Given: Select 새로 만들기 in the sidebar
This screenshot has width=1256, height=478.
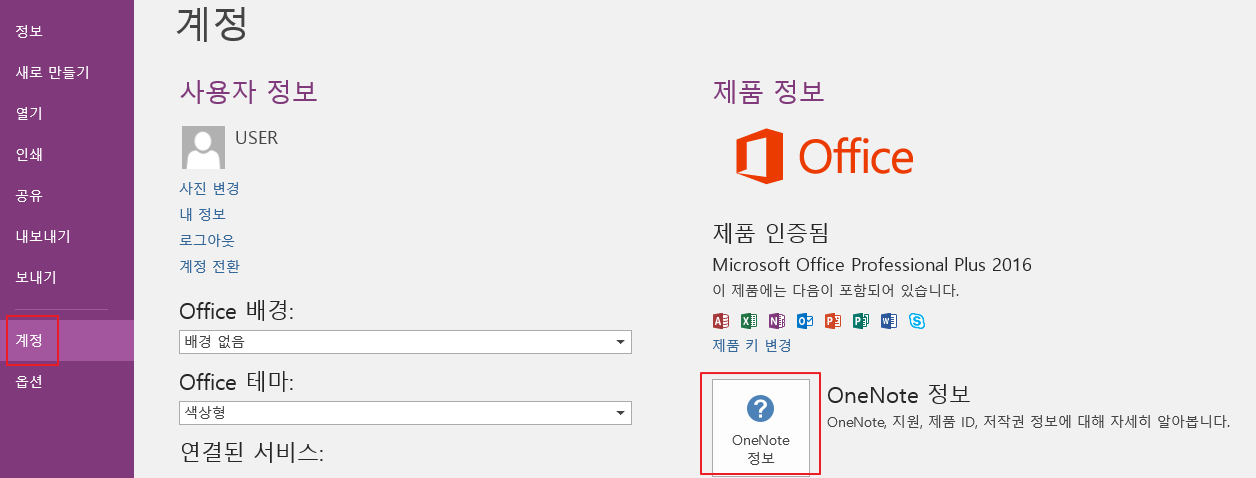Looking at the screenshot, I should tap(67, 72).
